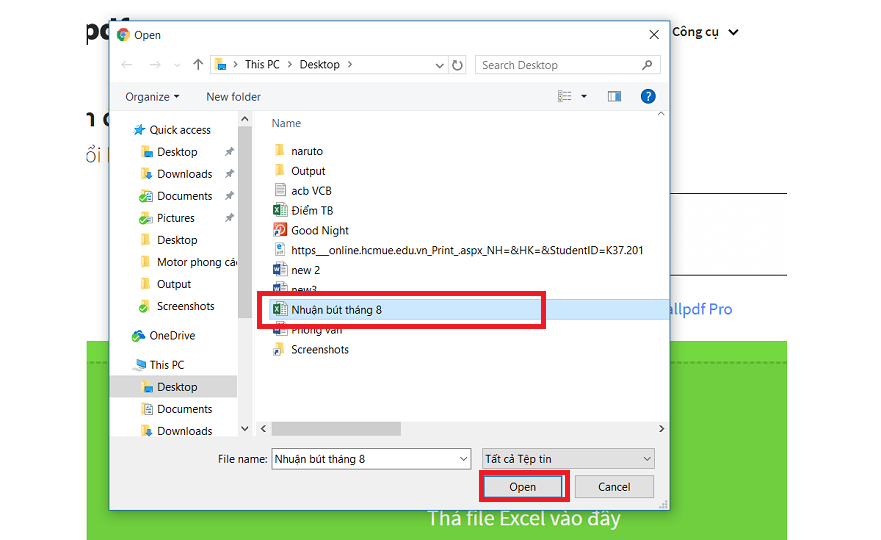881x540 pixels.
Task: Click the Search Desktop field
Action: coord(567,65)
